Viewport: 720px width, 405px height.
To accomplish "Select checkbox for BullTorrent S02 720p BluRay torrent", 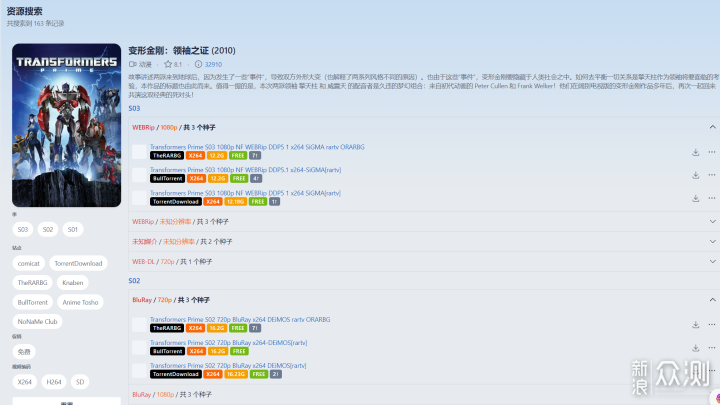I will tap(139, 347).
